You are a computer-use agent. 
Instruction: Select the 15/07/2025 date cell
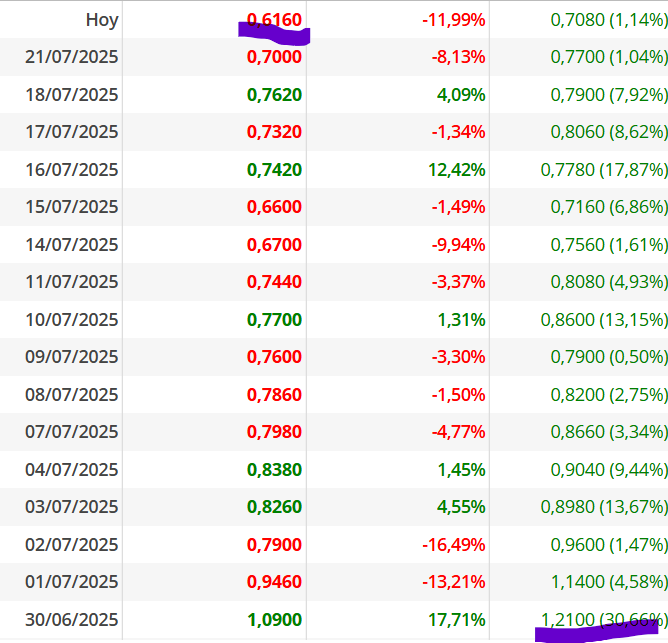(72, 207)
